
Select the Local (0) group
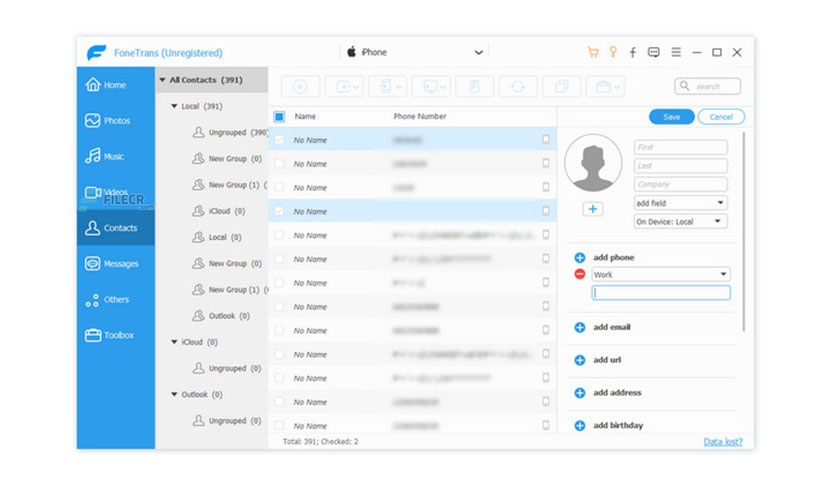coord(217,237)
